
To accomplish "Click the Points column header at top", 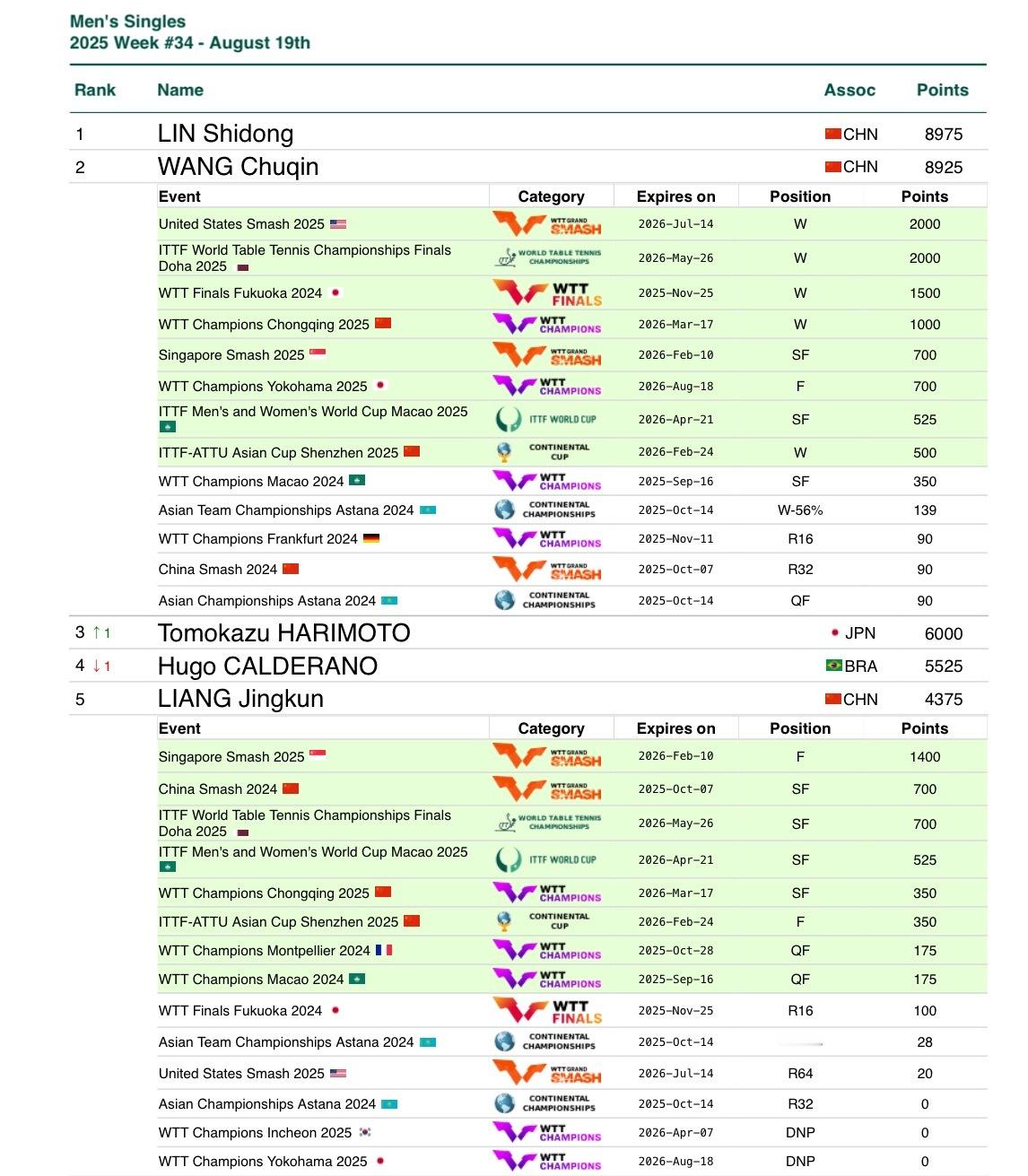I will click(x=943, y=90).
